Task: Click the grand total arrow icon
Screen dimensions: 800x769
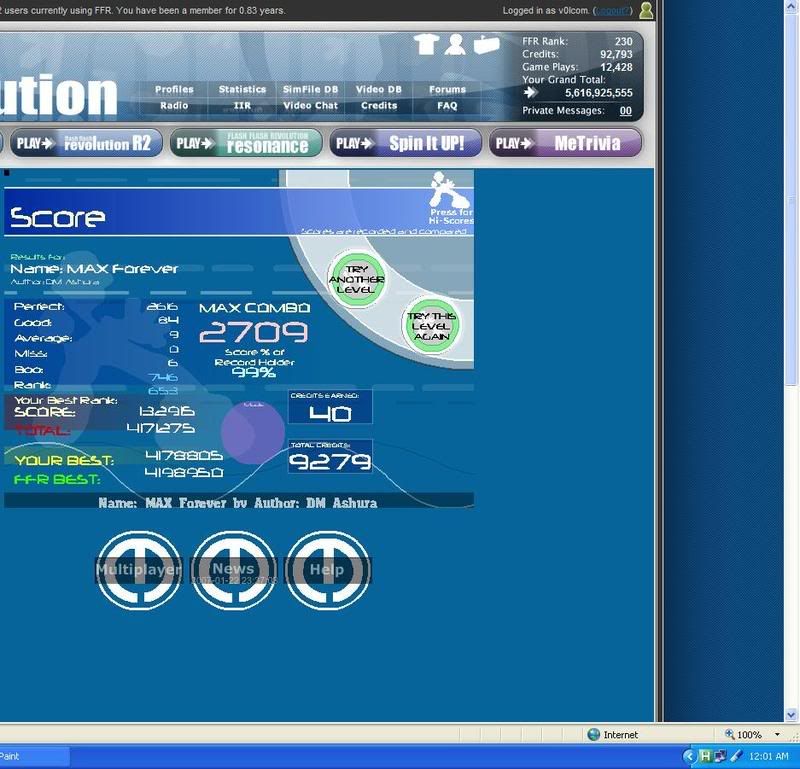Action: (530, 92)
